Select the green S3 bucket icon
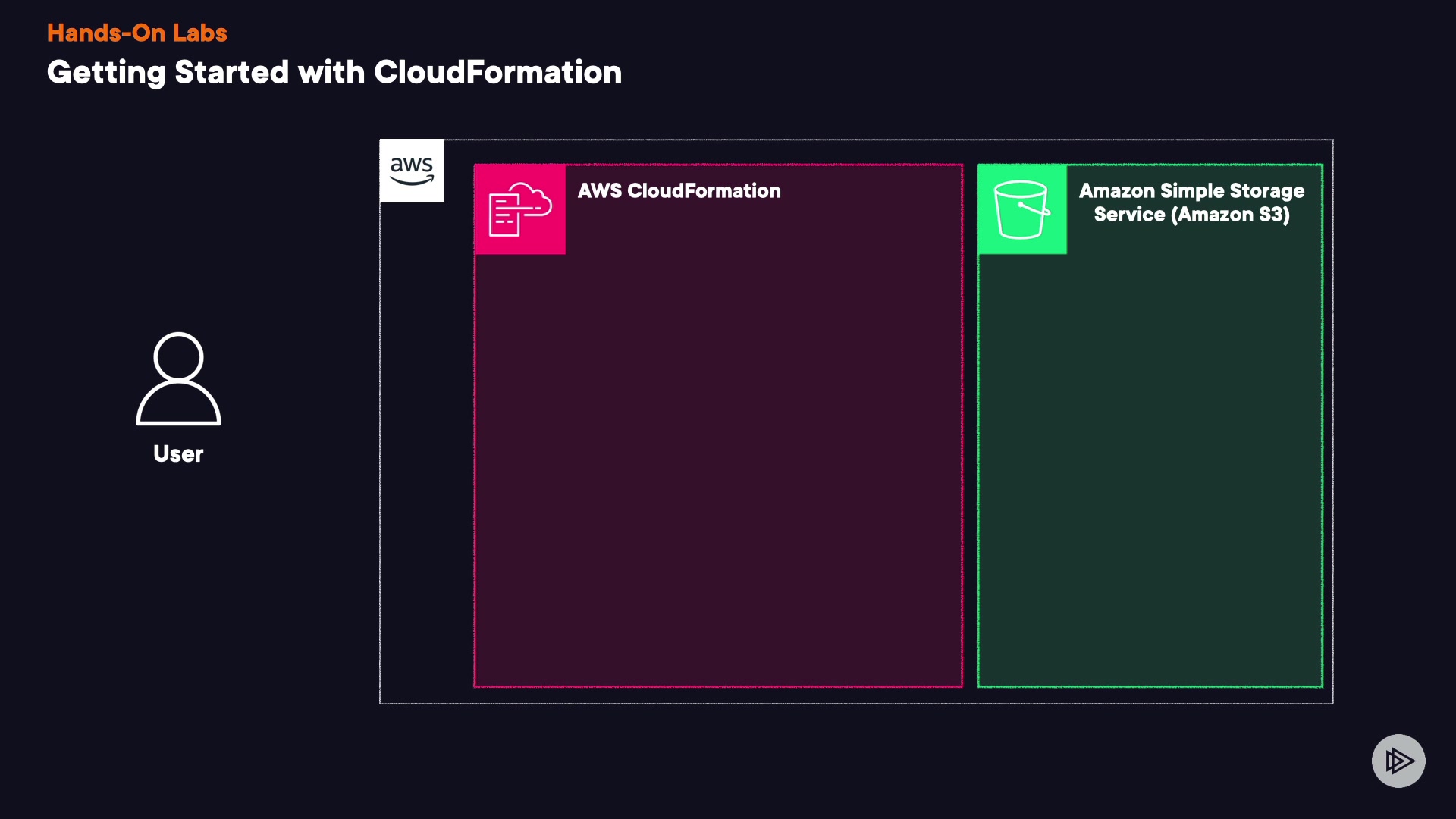The width and height of the screenshot is (1456, 819). (x=1021, y=209)
